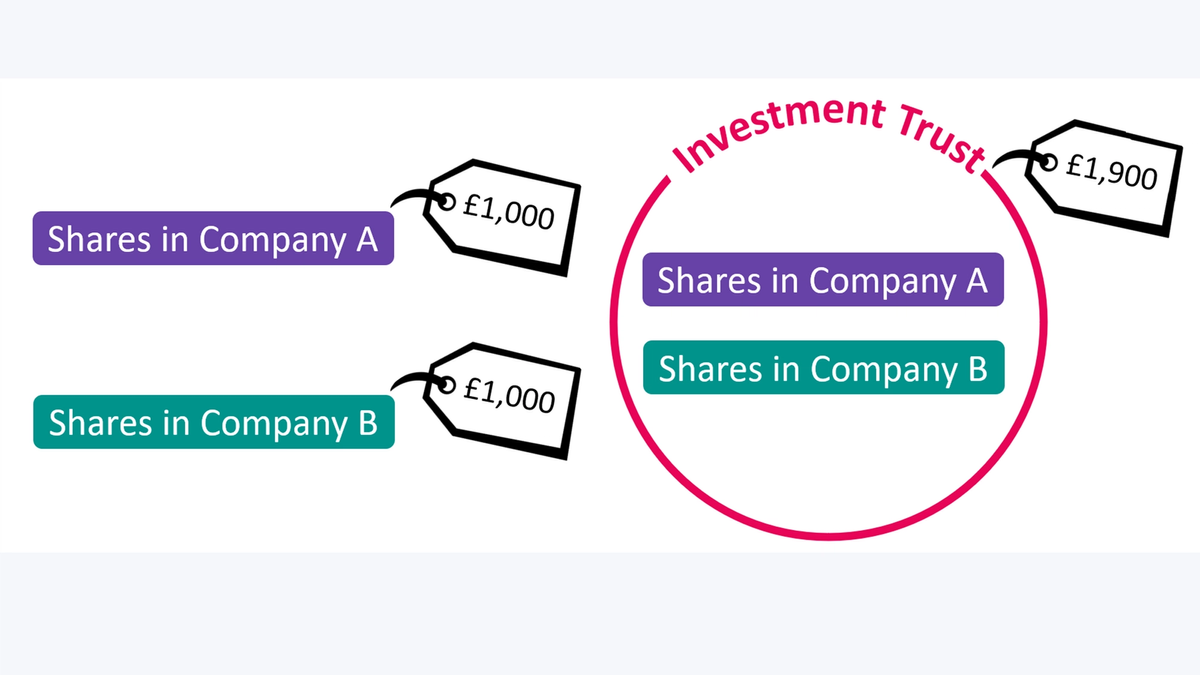
Task: Click Shares in Company A inside the circle
Action: pyautogui.click(x=823, y=279)
